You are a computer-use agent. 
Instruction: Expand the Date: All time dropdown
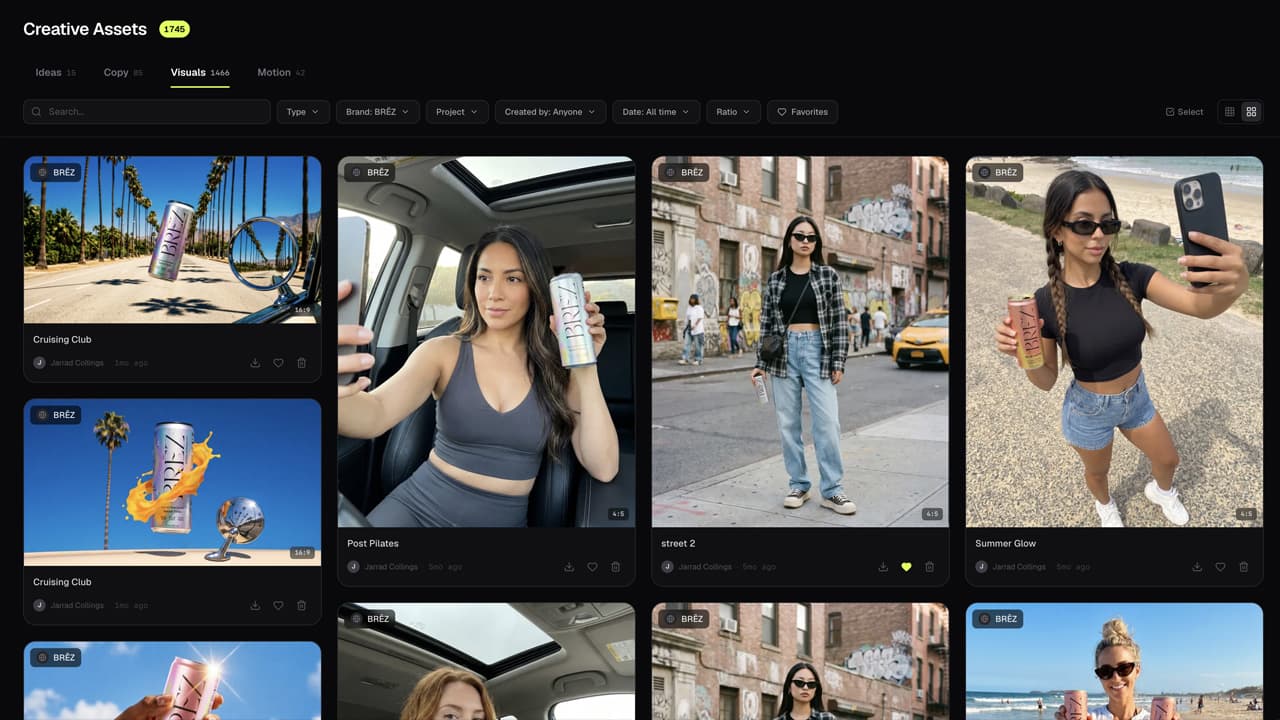[656, 112]
